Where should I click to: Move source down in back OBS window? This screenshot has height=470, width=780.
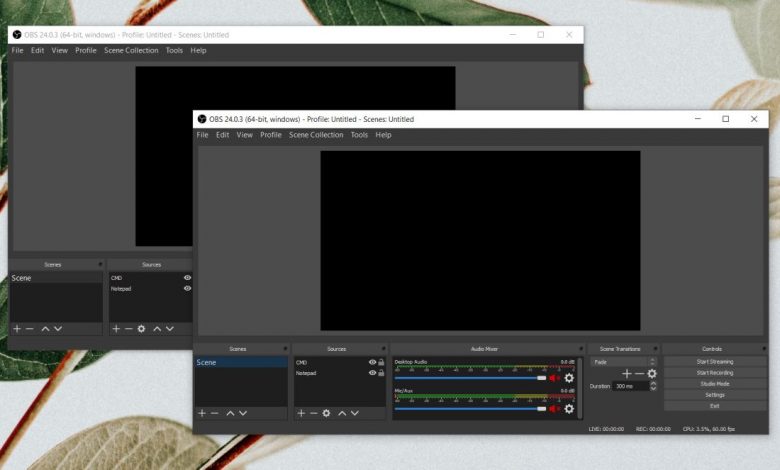click(x=170, y=329)
